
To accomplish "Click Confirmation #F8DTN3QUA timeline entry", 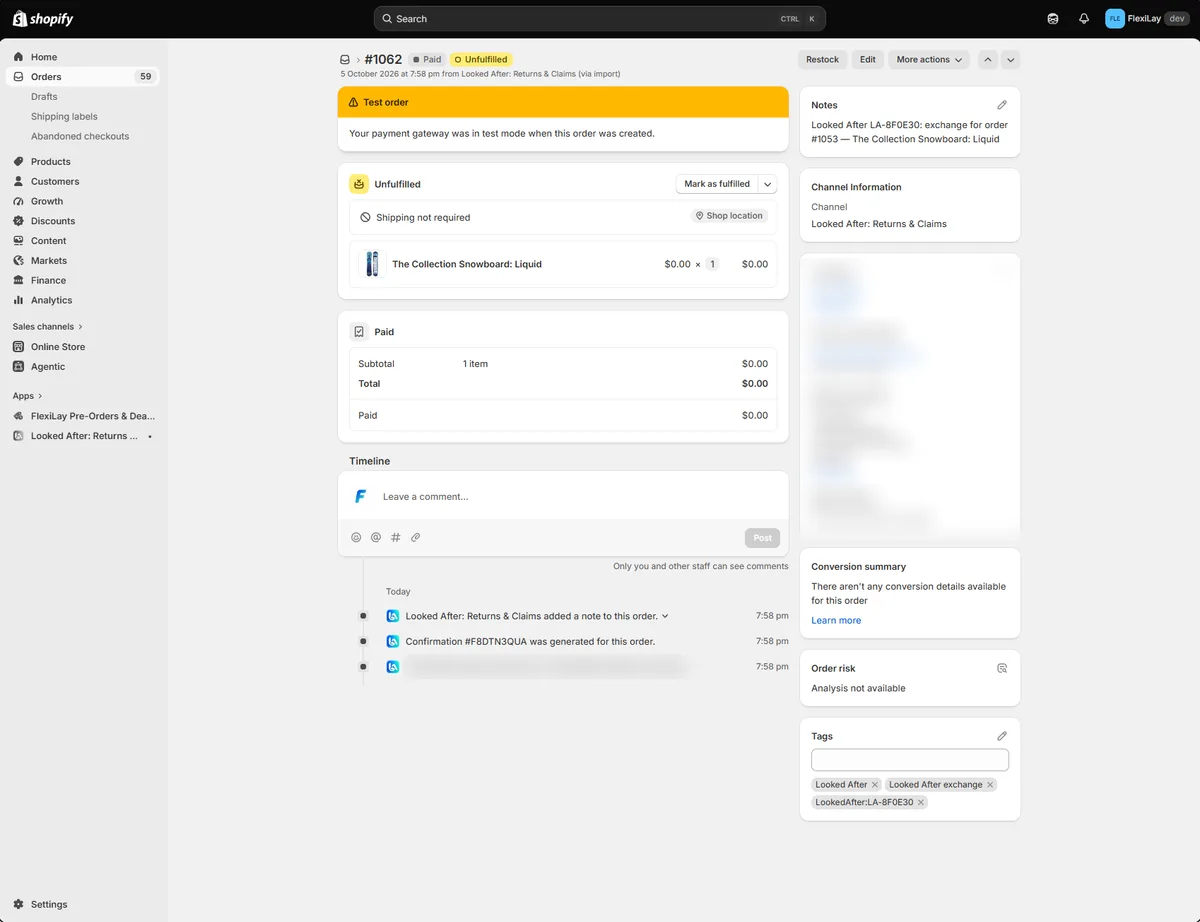I will pyautogui.click(x=530, y=641).
